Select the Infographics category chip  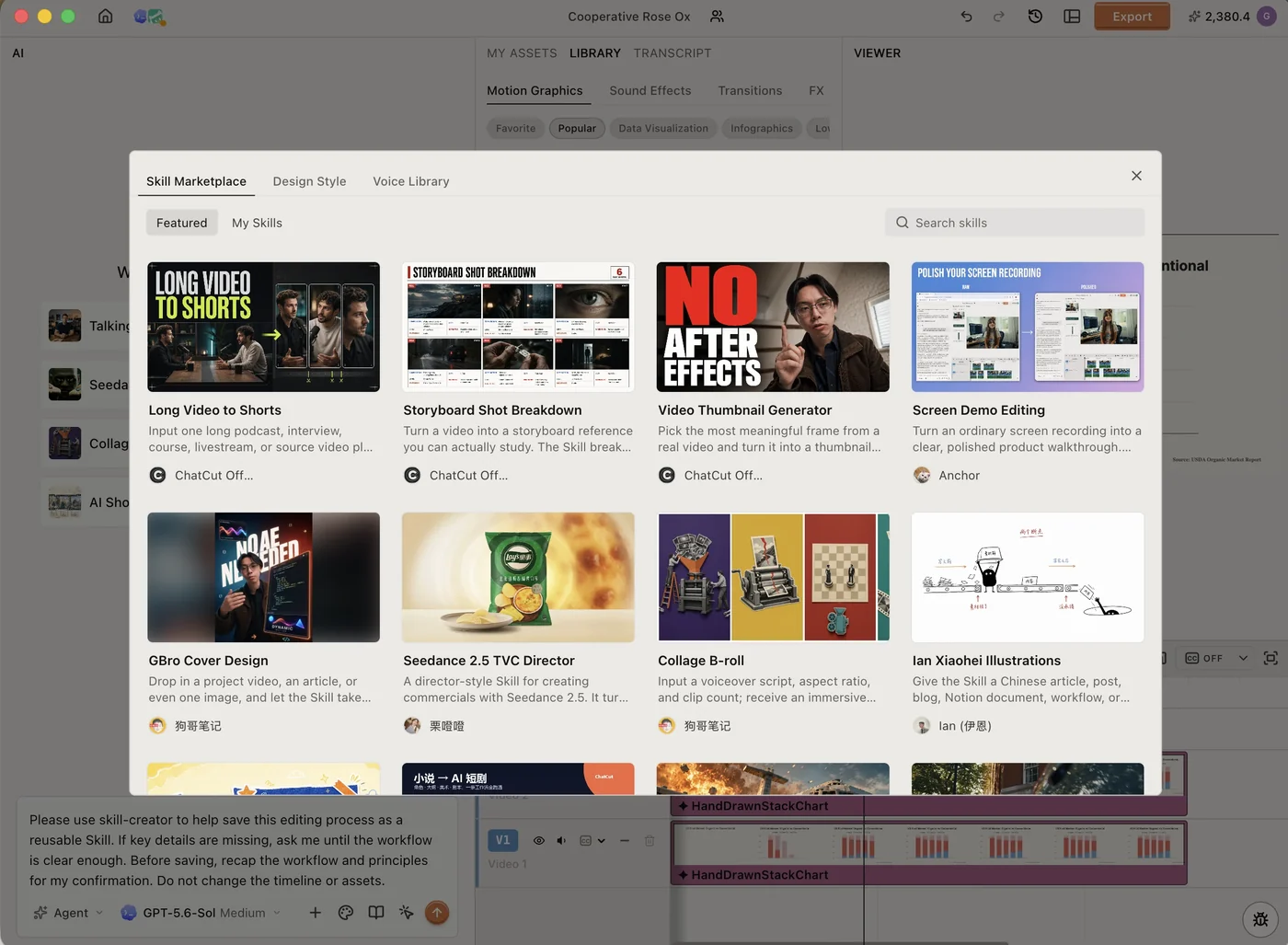point(762,129)
